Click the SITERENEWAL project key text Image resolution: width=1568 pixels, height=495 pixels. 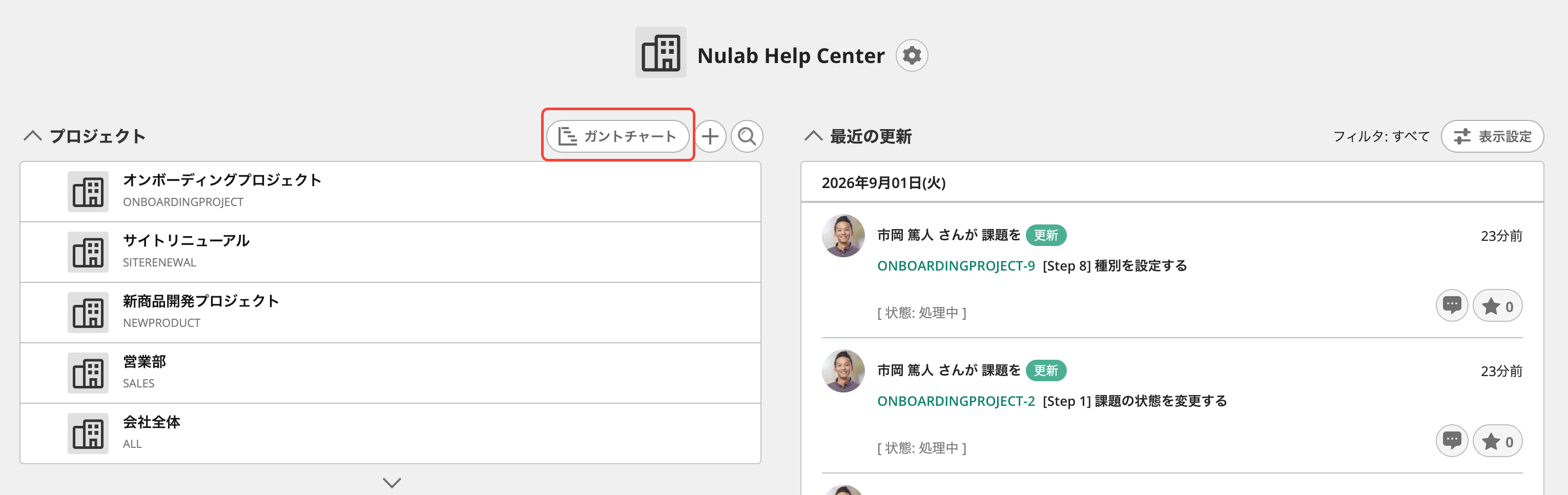point(159,262)
